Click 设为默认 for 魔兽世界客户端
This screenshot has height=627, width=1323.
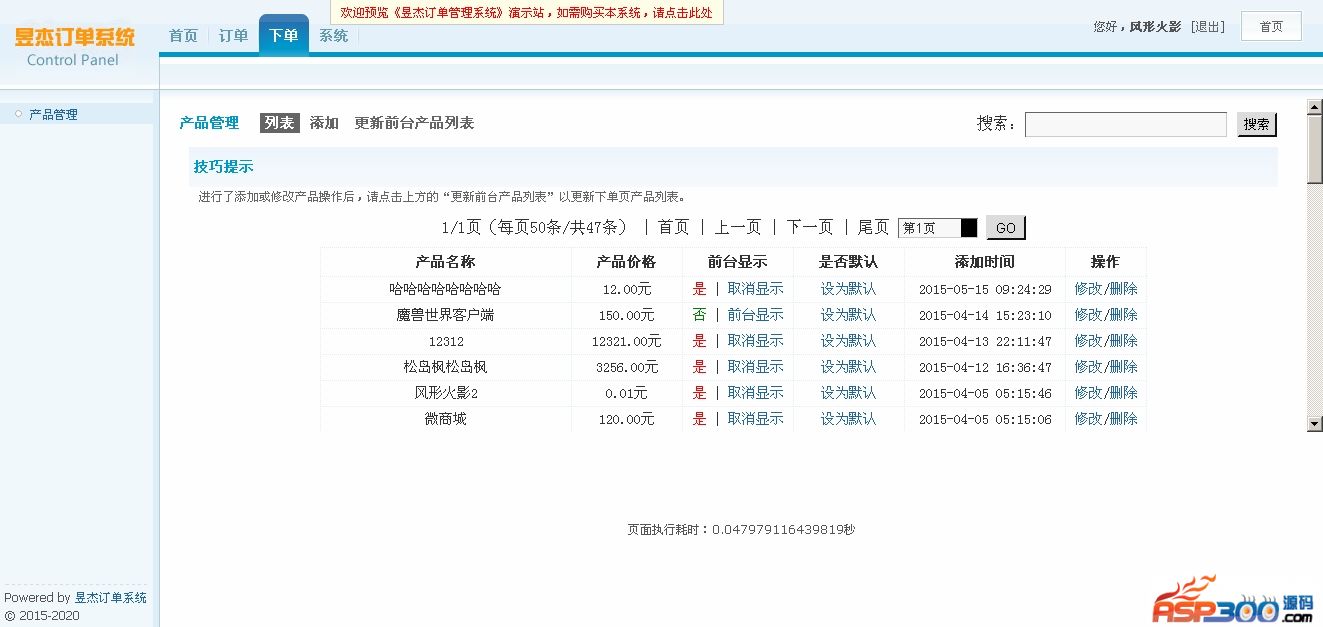point(848,315)
